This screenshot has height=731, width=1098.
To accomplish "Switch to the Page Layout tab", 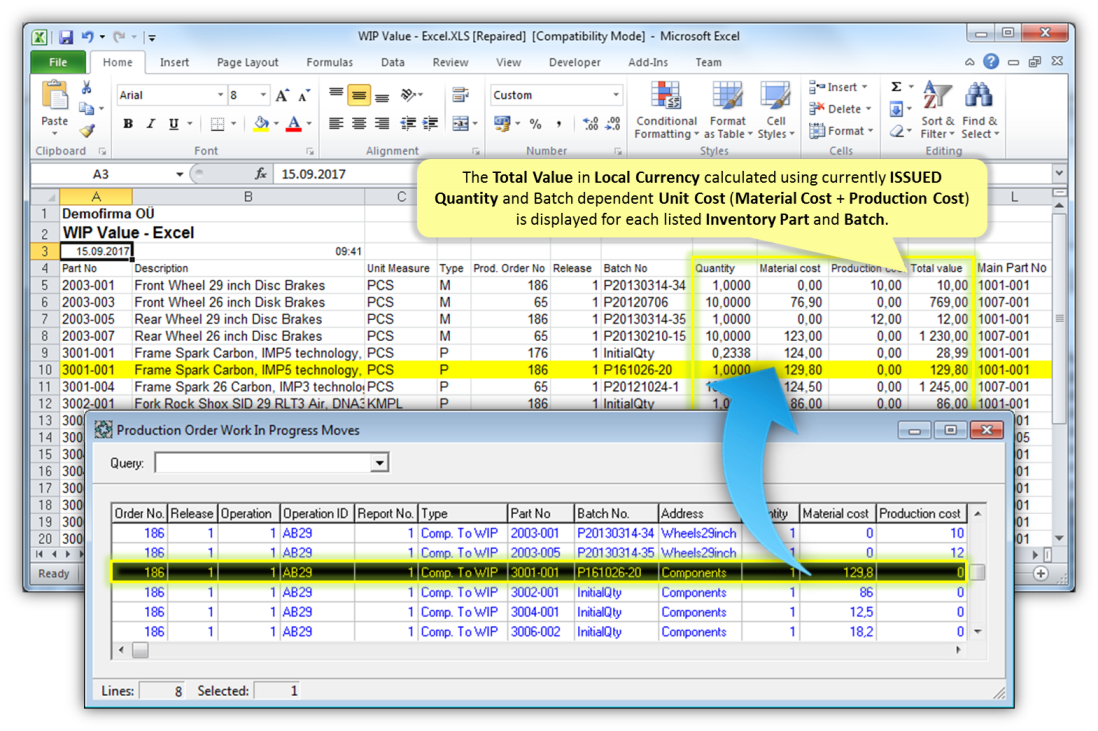I will tap(247, 62).
